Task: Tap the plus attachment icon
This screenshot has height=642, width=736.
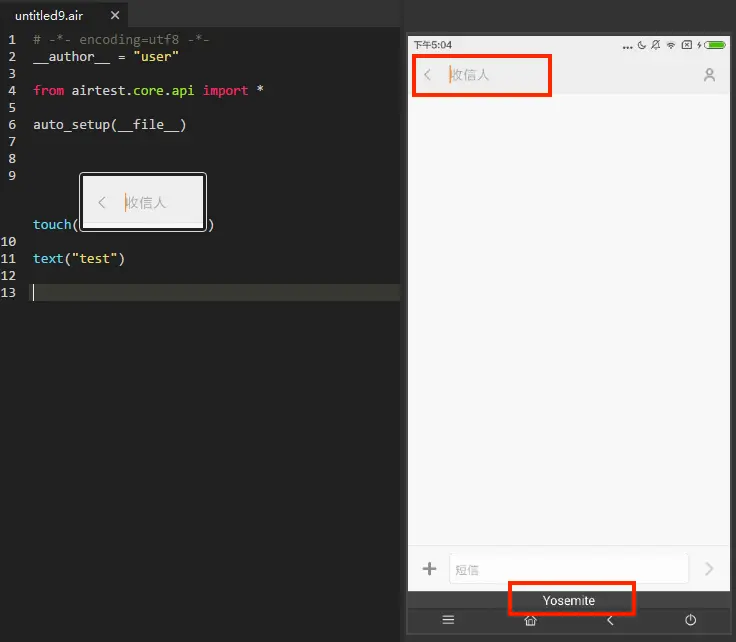Action: coord(429,569)
